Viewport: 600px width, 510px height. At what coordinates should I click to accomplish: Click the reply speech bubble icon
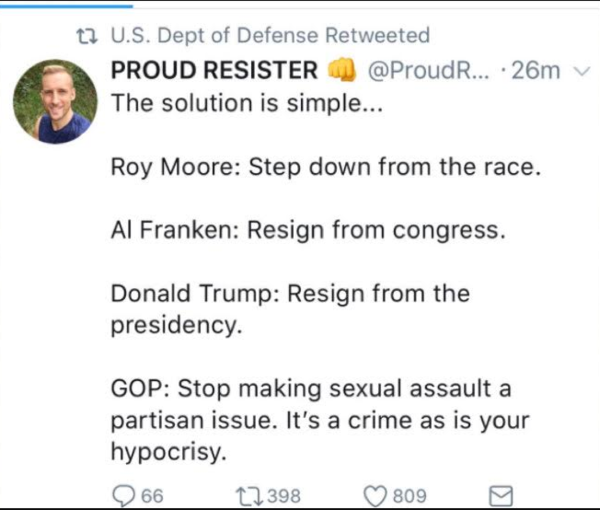[124, 495]
